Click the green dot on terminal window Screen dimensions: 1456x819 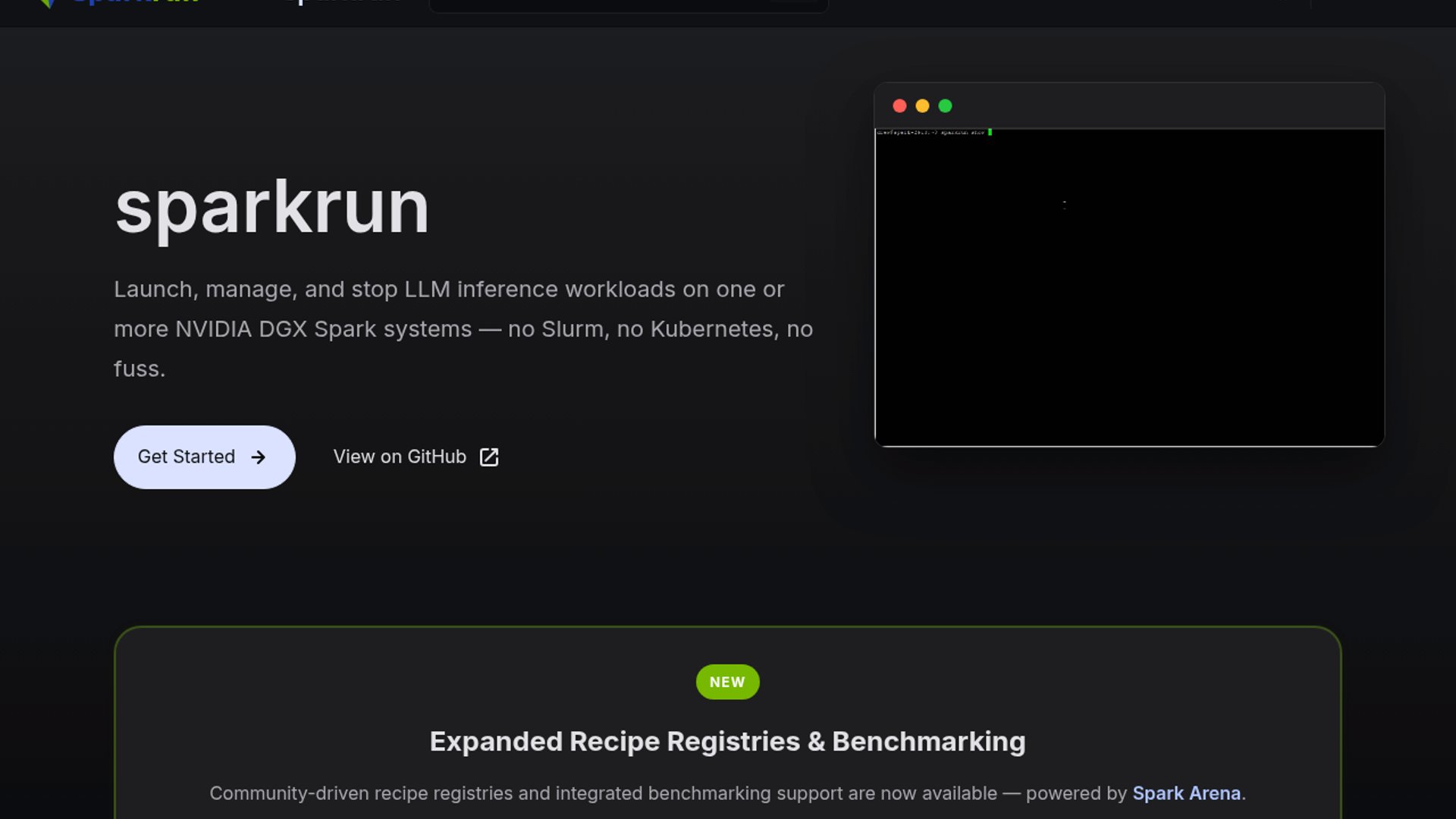pyautogui.click(x=945, y=106)
